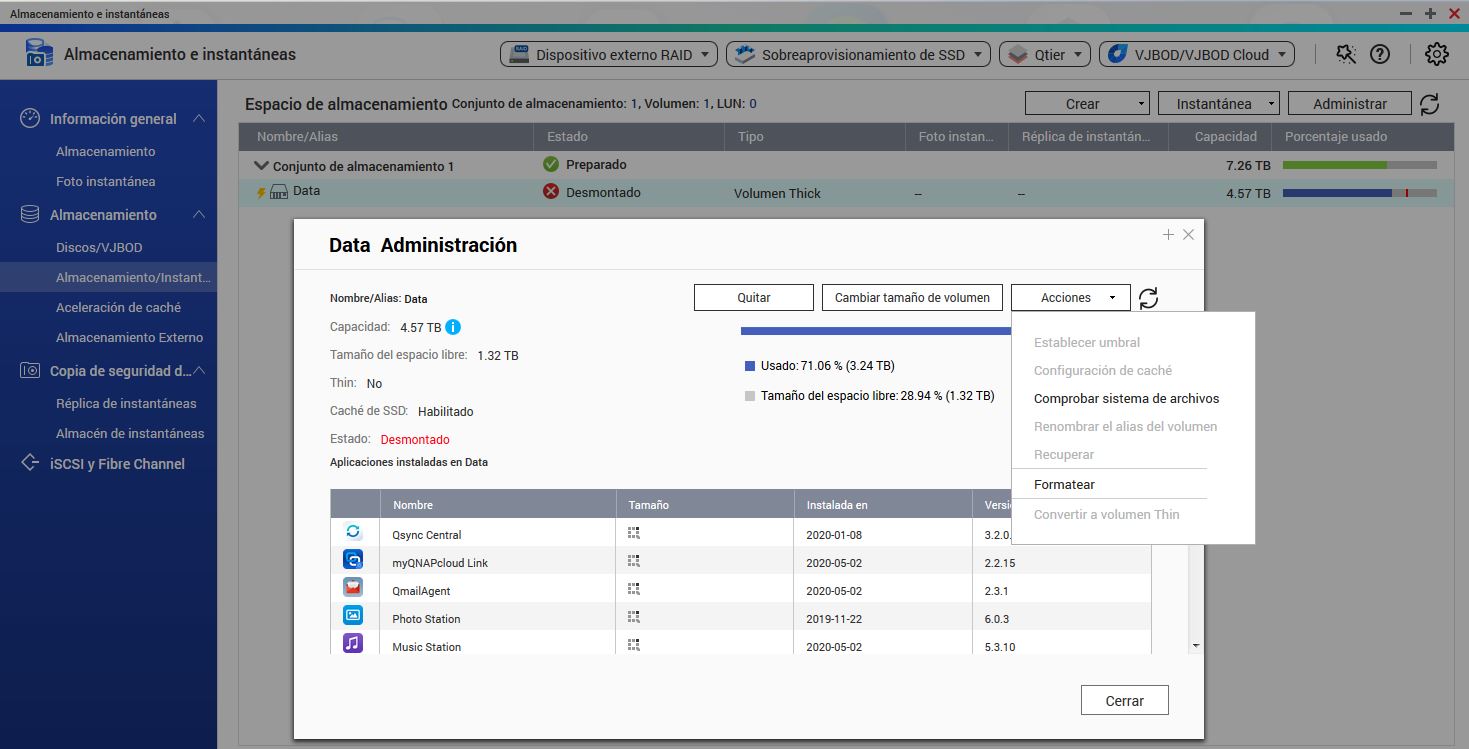Click the Data volume usage bar
1469x749 pixels.
[x=1359, y=193]
